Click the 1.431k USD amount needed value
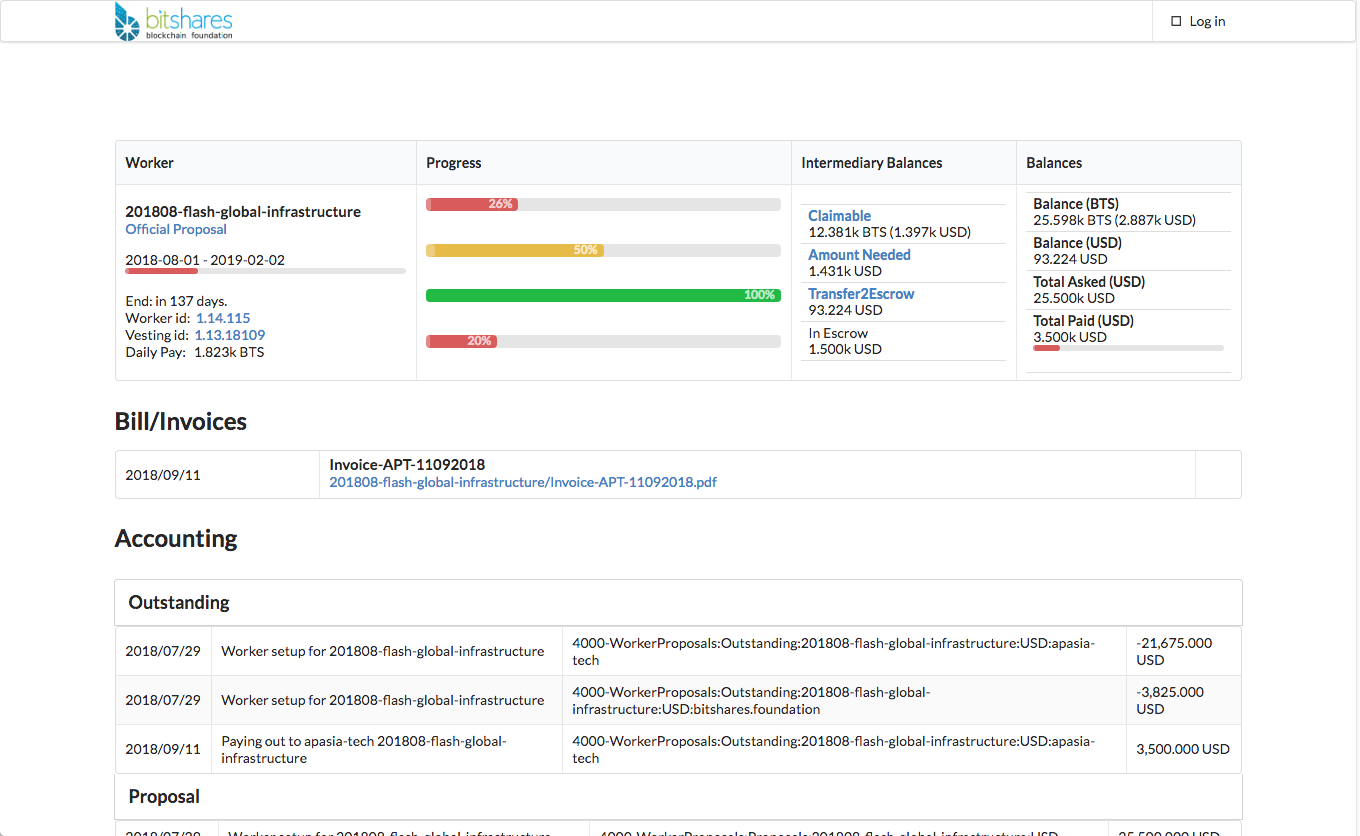Image resolution: width=1360 pixels, height=836 pixels. click(x=845, y=271)
